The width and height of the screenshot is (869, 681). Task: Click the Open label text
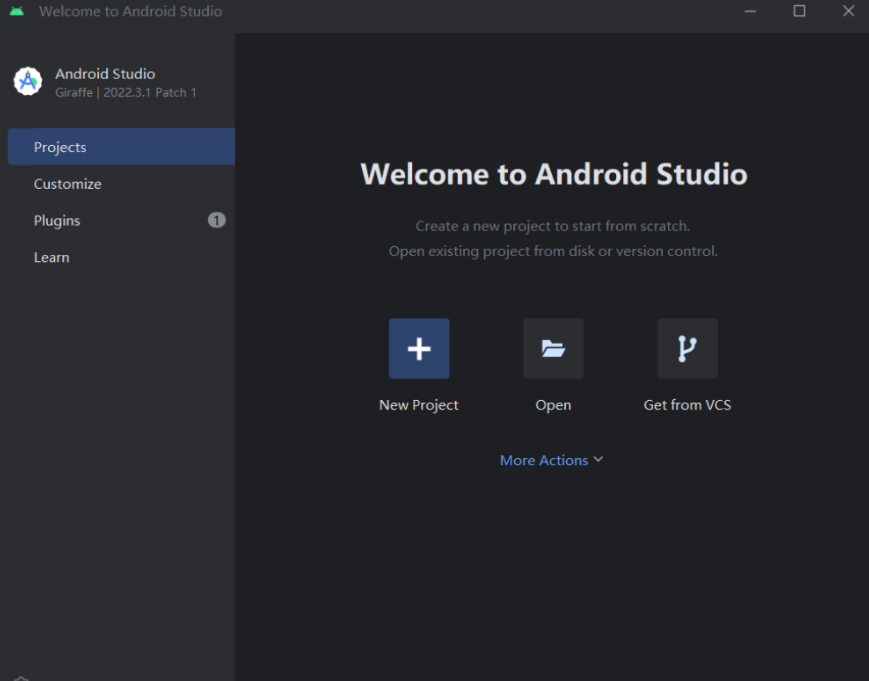pos(553,405)
